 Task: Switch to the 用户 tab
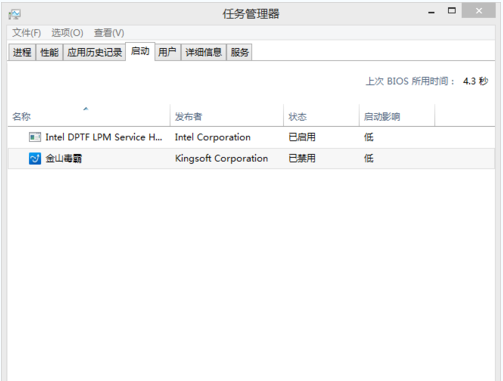(x=167, y=52)
